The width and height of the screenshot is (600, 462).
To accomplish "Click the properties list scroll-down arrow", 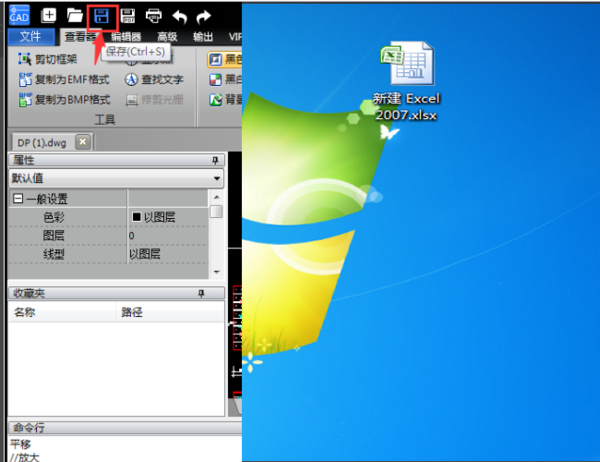I will [x=217, y=272].
